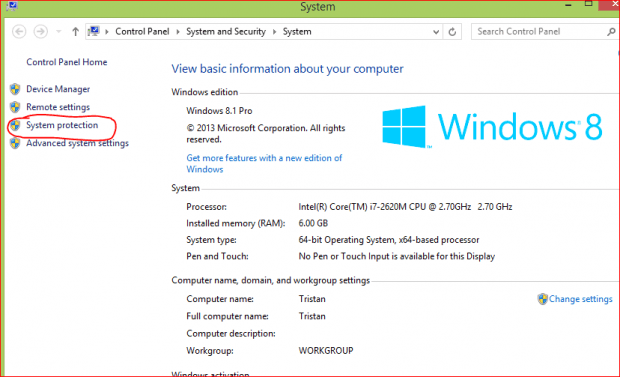This screenshot has height=377, width=620.
Task: Open System protection link
Action: pyautogui.click(x=62, y=125)
